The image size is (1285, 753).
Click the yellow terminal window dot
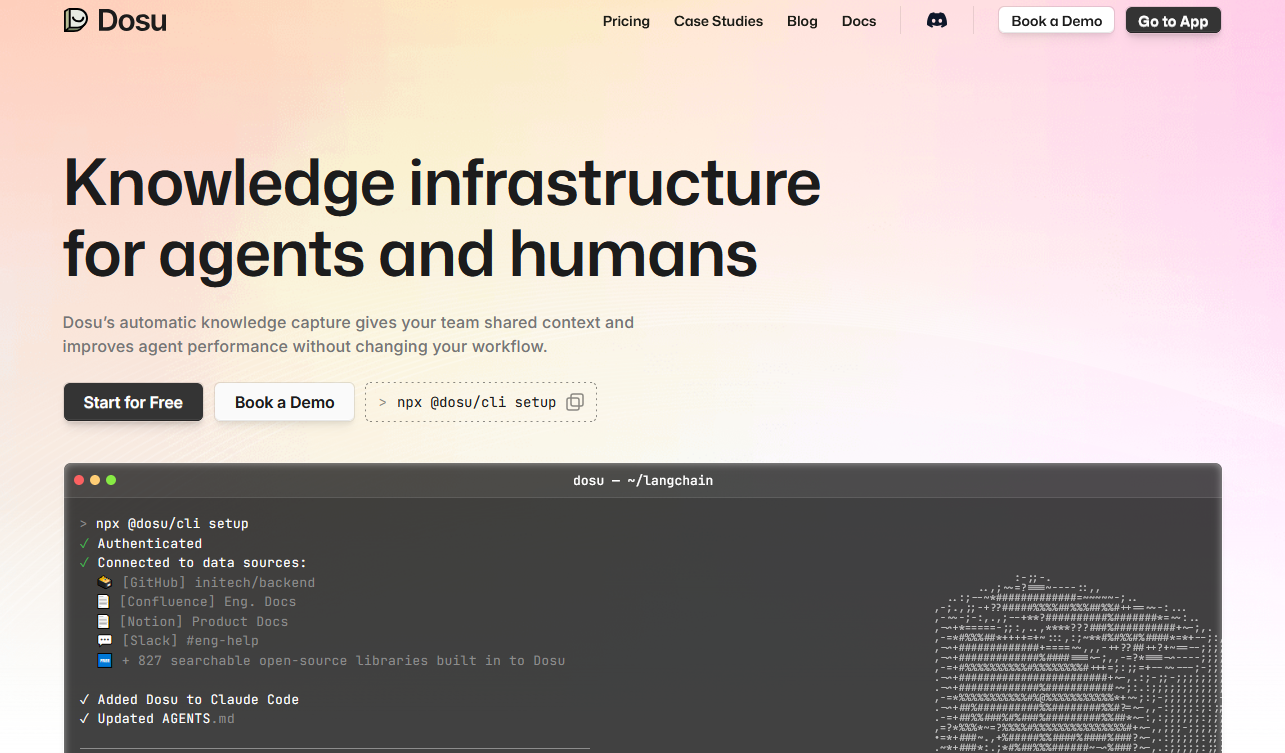(95, 480)
